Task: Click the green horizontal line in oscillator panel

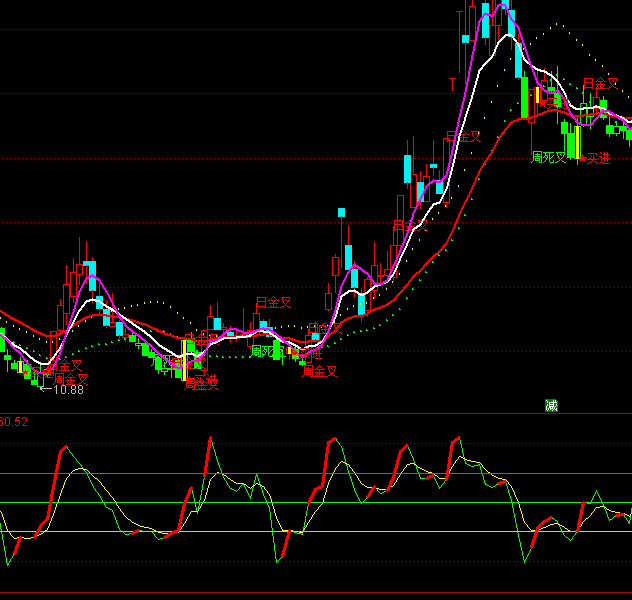Action: pyautogui.click(x=300, y=503)
